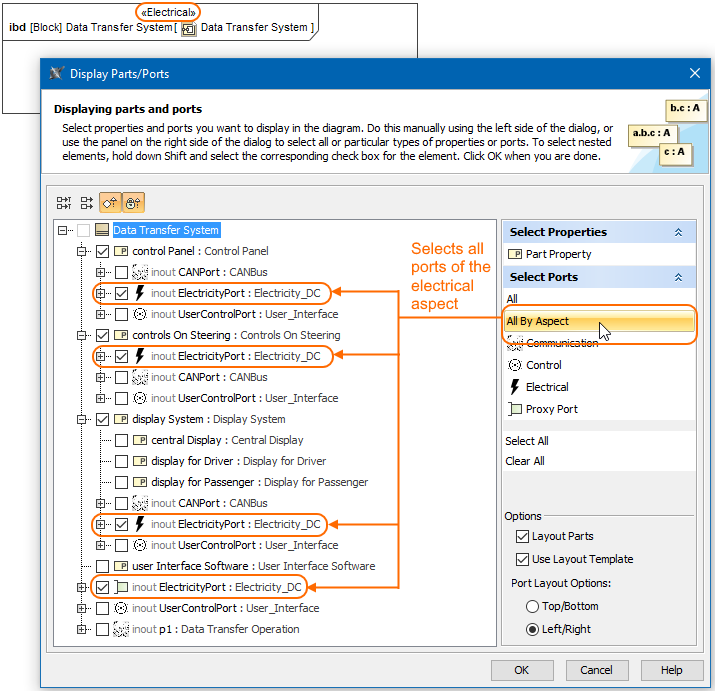
Task: Click the Control aspect icon in Select Ports
Action: pyautogui.click(x=515, y=365)
